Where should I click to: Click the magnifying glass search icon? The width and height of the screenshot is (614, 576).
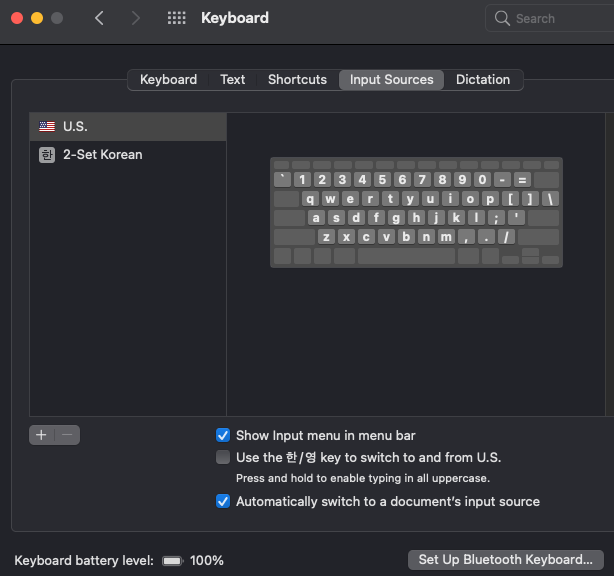click(x=502, y=18)
